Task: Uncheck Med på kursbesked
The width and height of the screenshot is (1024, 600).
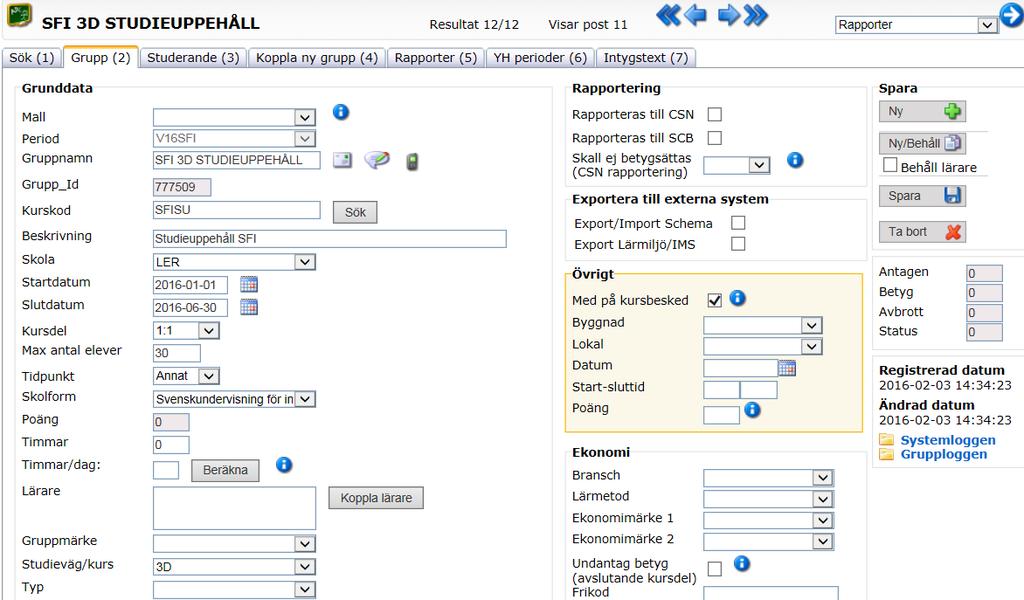Action: [714, 300]
